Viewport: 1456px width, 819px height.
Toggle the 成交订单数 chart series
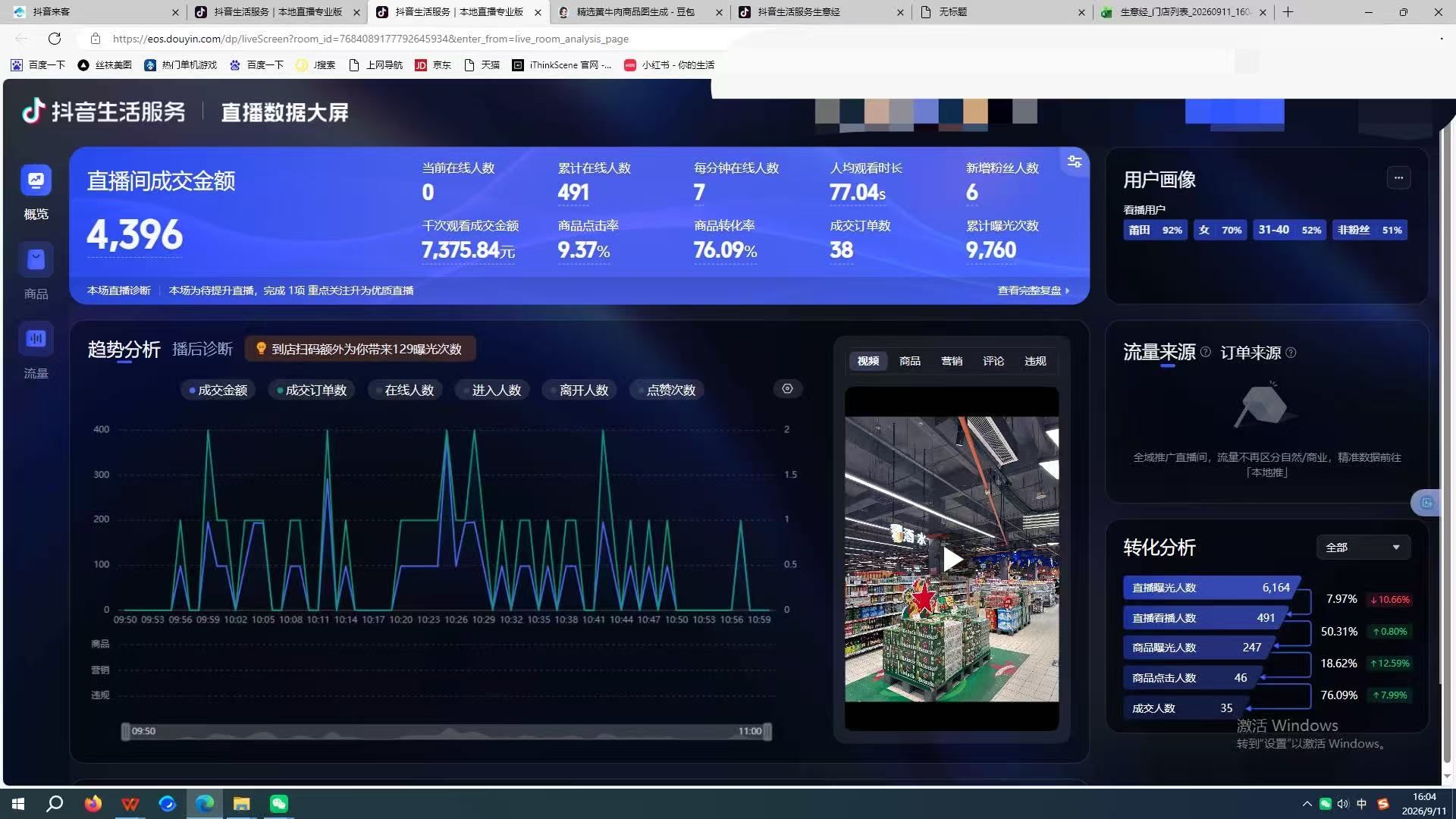point(312,390)
